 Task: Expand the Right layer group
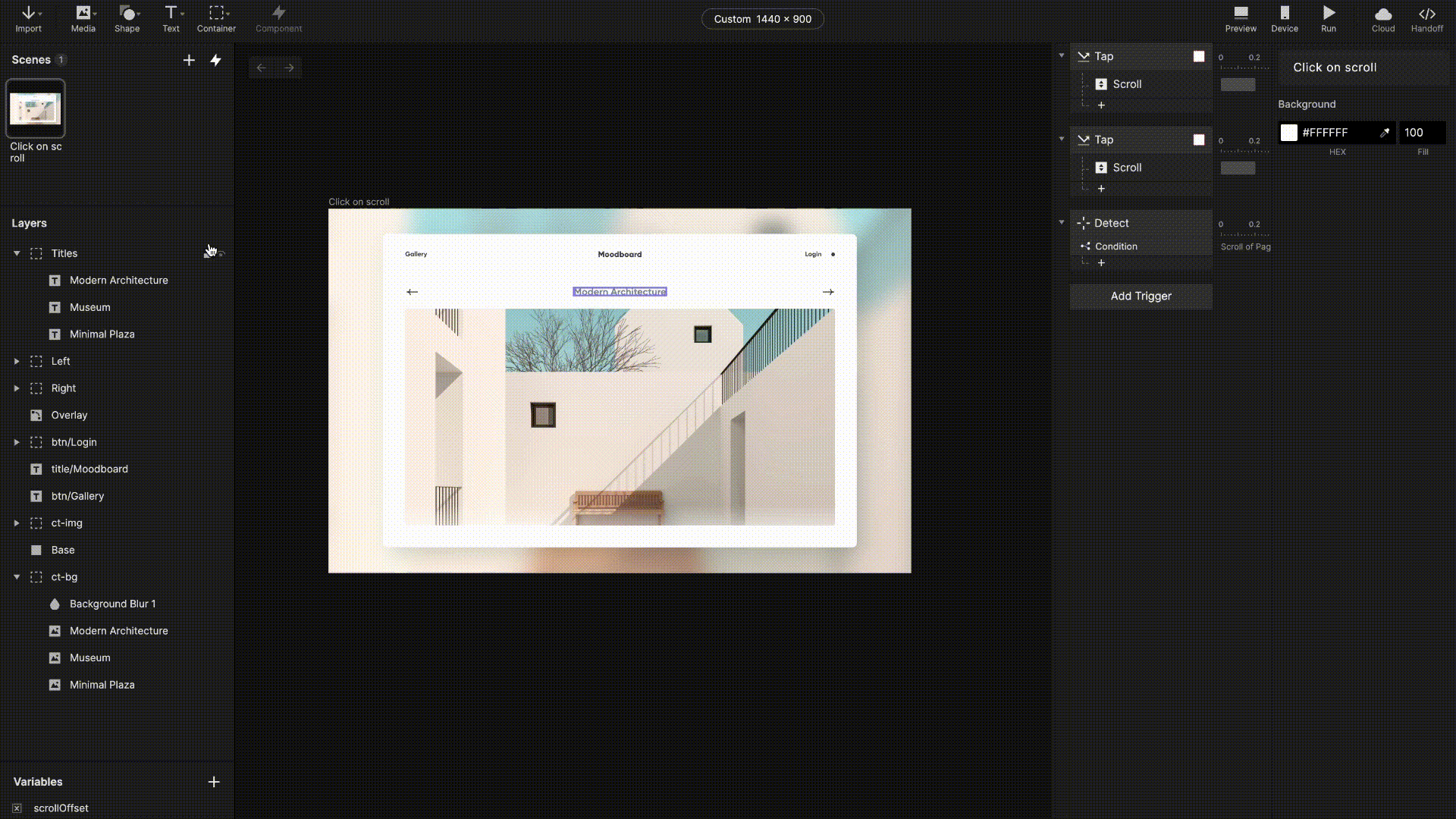tap(17, 388)
